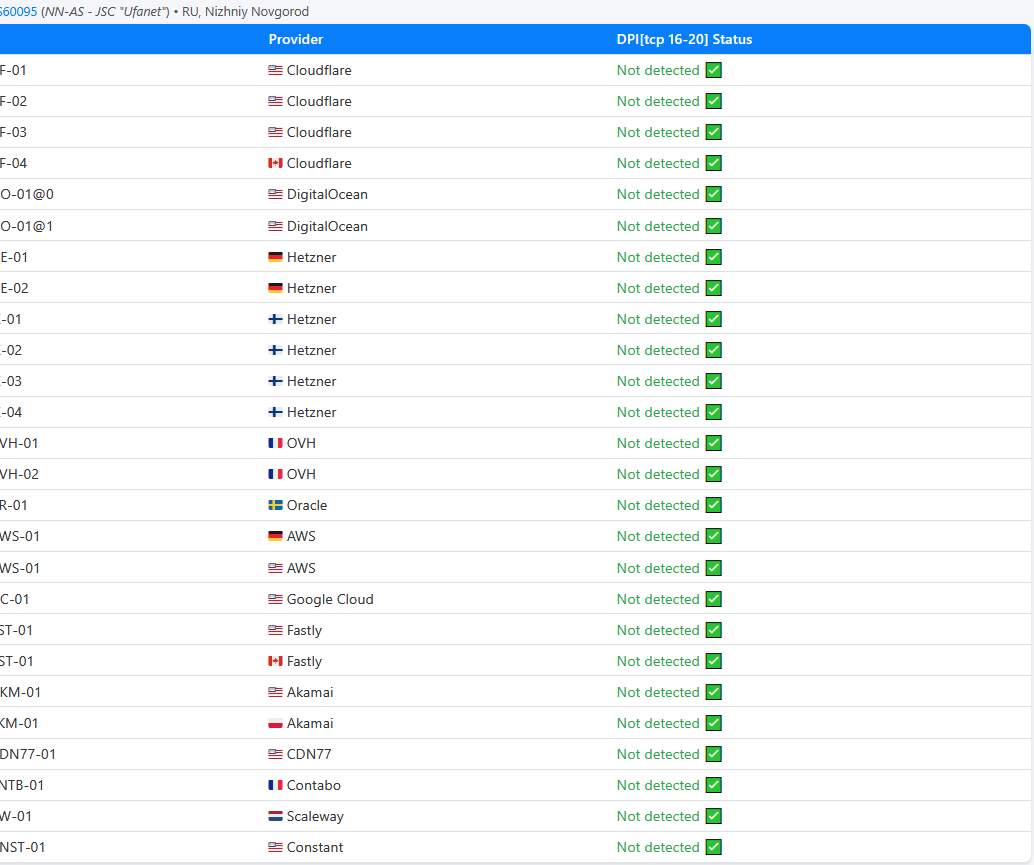Click the row ID cell "C-01"
The width and height of the screenshot is (1034, 865).
pos(15,599)
